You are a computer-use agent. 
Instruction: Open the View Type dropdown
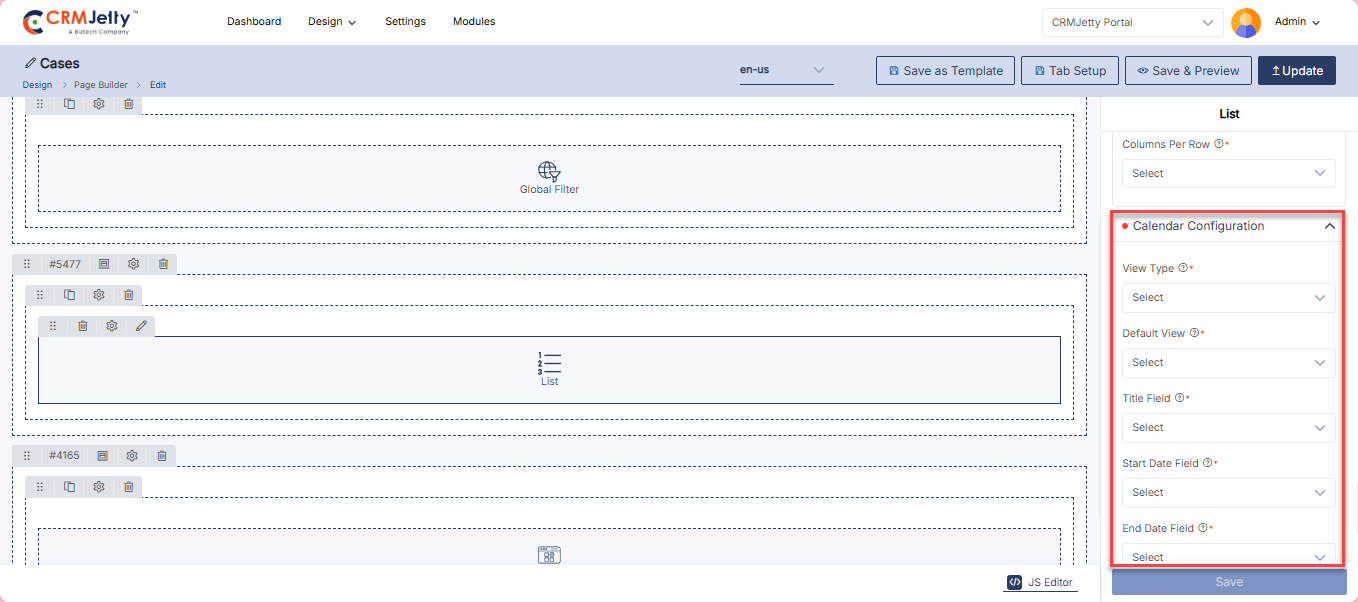[x=1228, y=298]
